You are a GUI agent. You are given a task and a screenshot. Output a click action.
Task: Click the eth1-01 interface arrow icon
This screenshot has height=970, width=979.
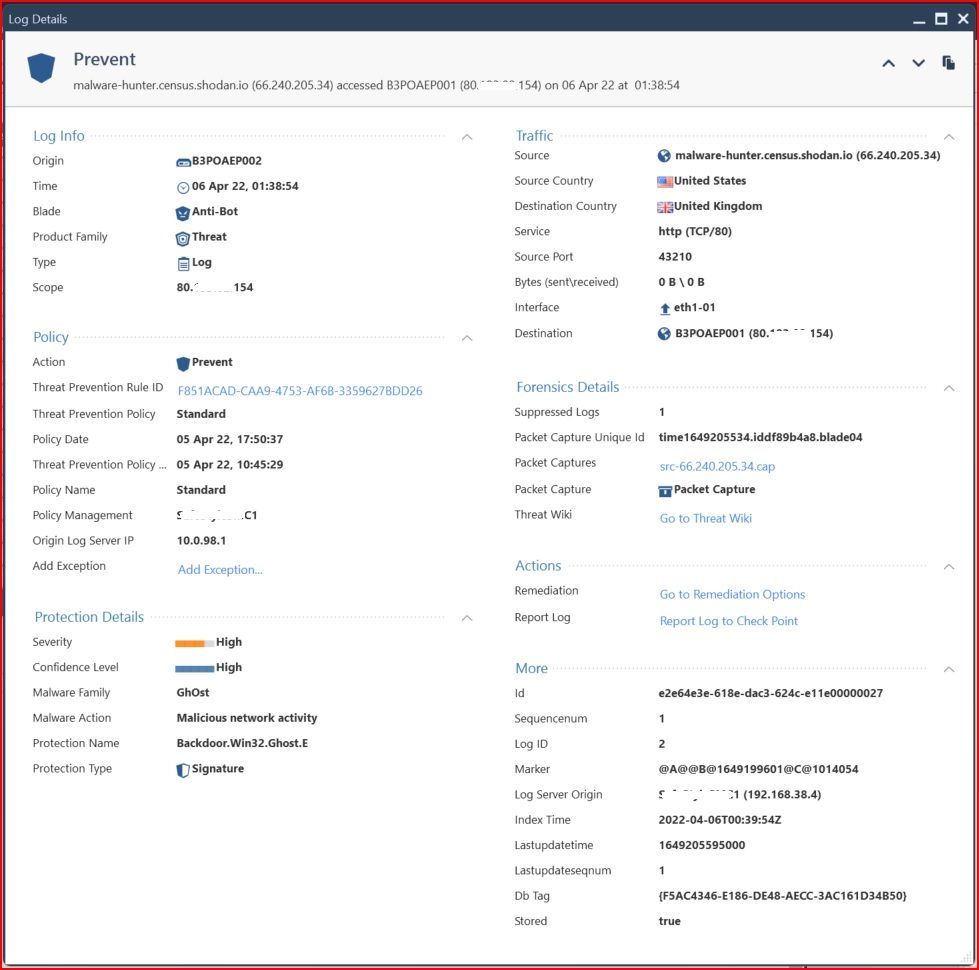pyautogui.click(x=665, y=308)
